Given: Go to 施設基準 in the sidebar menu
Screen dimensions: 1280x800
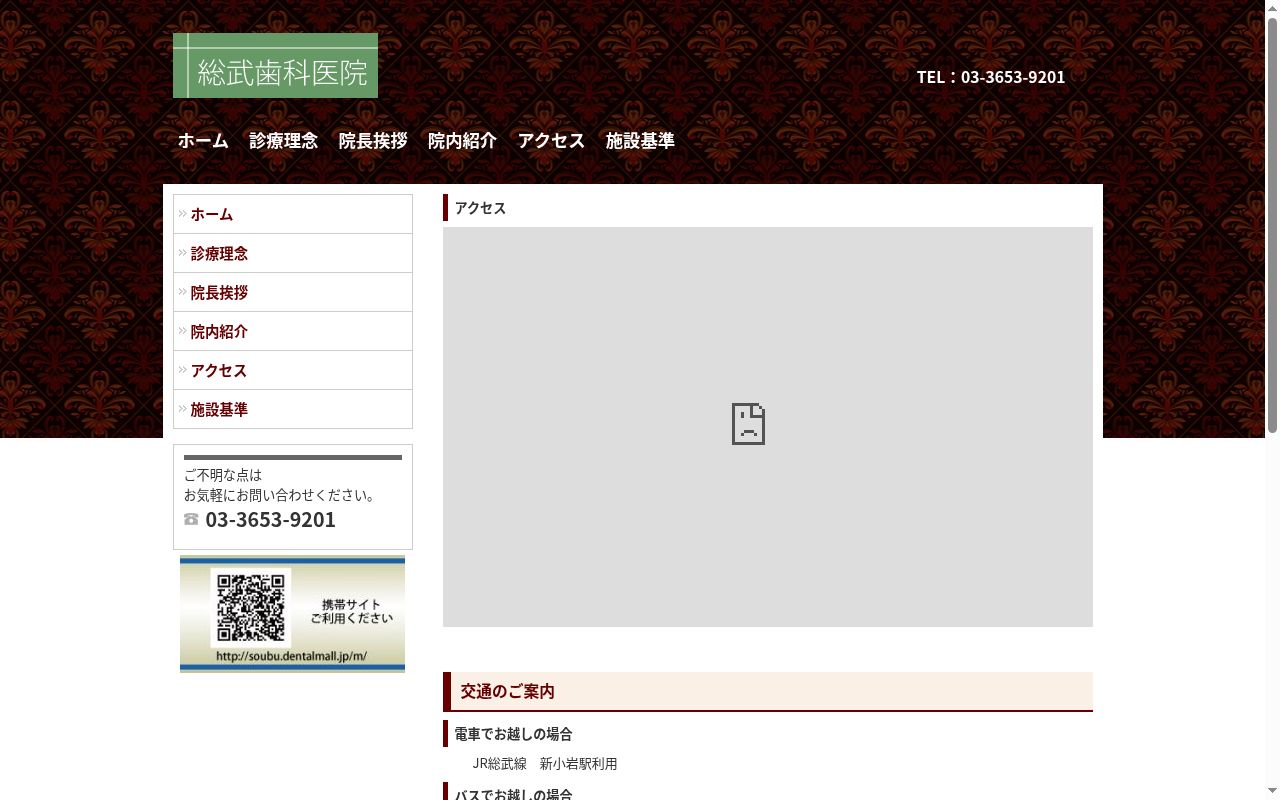Looking at the screenshot, I should (x=293, y=410).
